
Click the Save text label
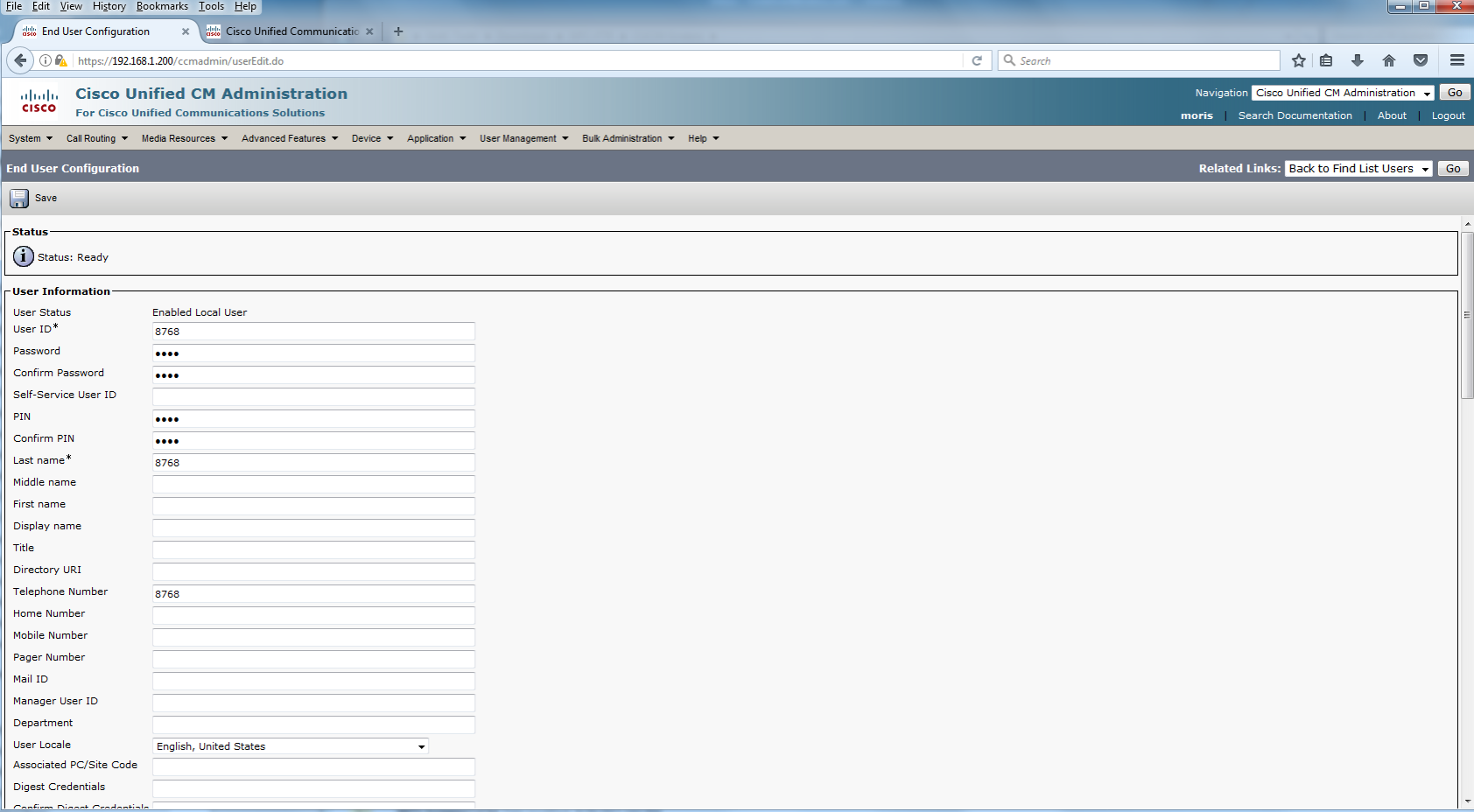point(46,199)
